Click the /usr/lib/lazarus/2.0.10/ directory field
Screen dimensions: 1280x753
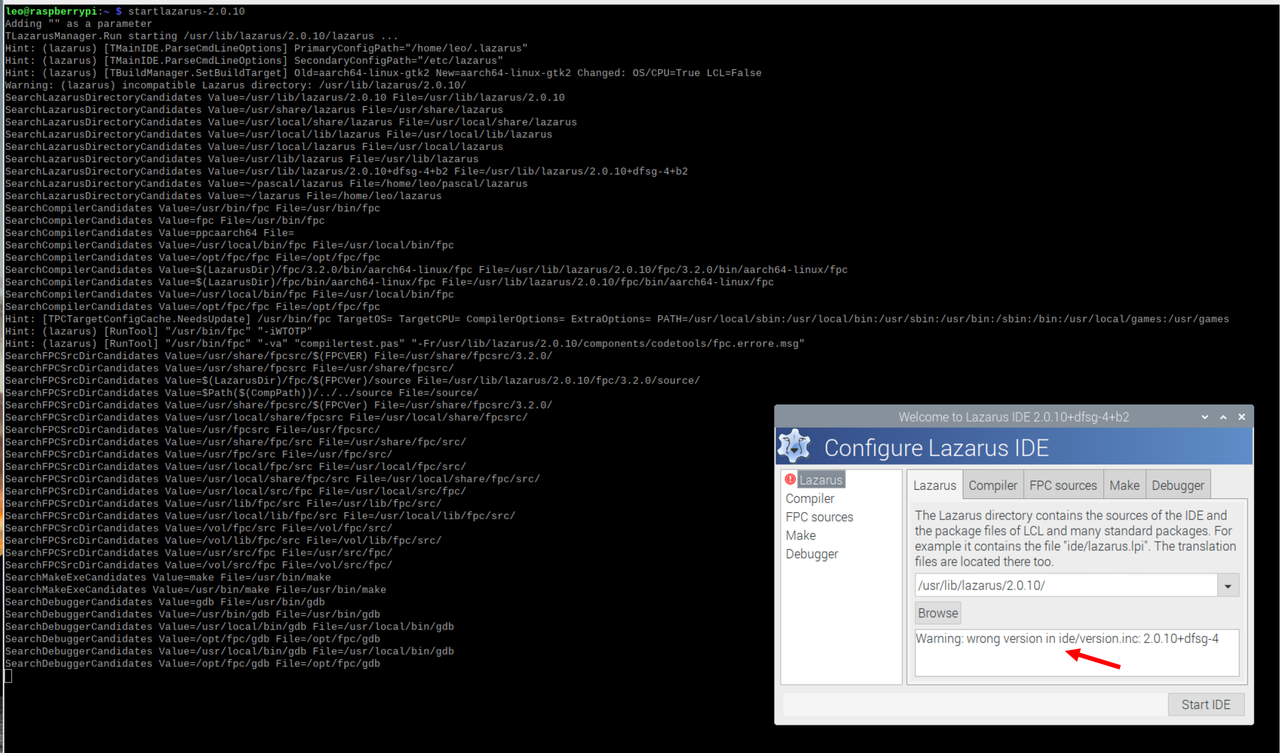[1066, 585]
